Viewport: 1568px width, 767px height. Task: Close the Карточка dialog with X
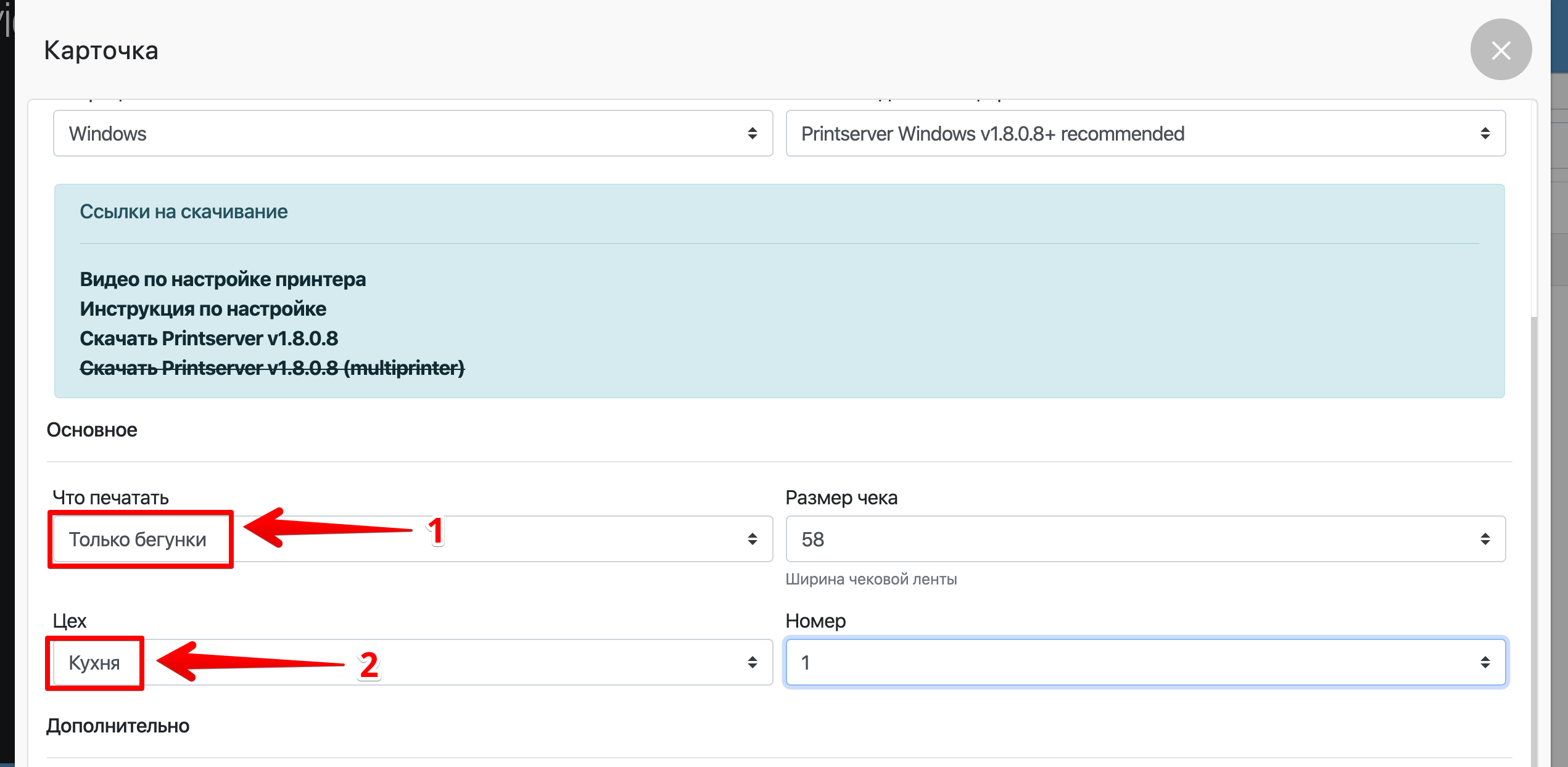(x=1500, y=50)
